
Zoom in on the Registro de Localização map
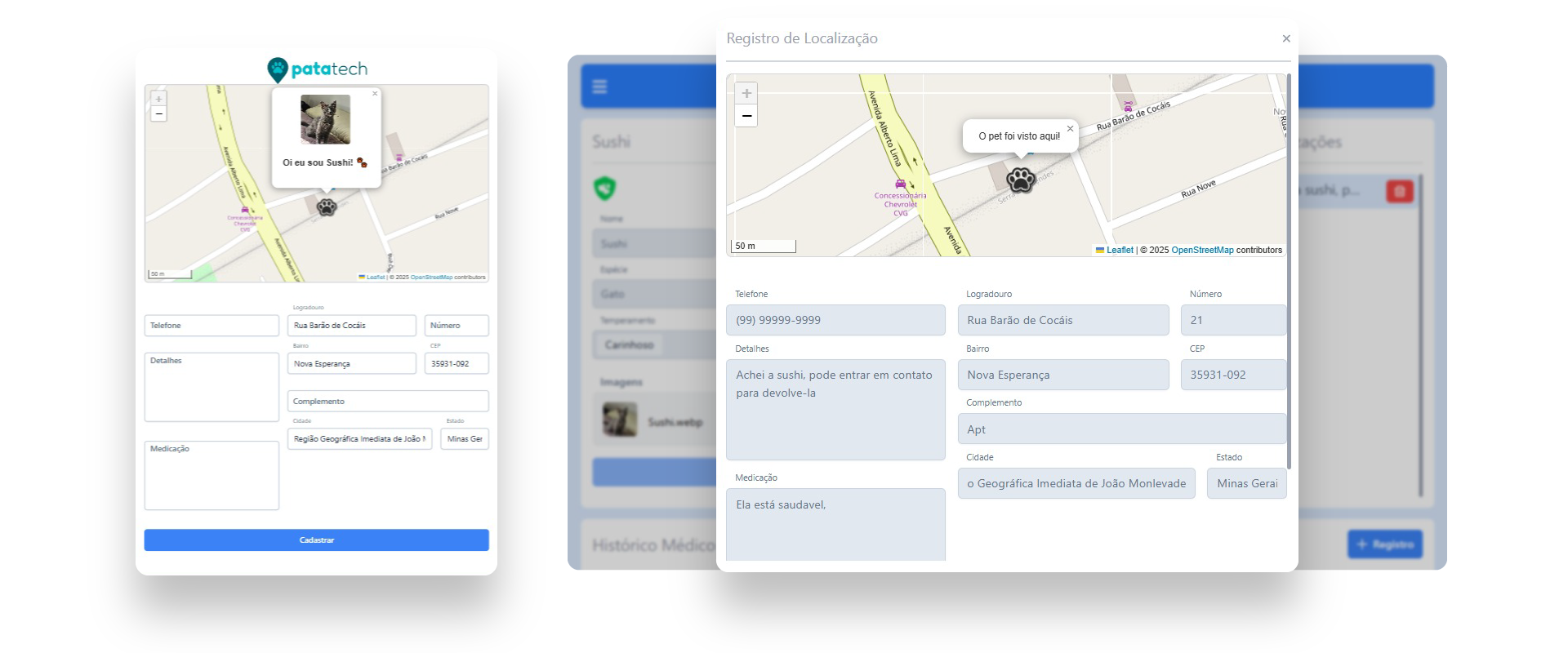(x=746, y=93)
